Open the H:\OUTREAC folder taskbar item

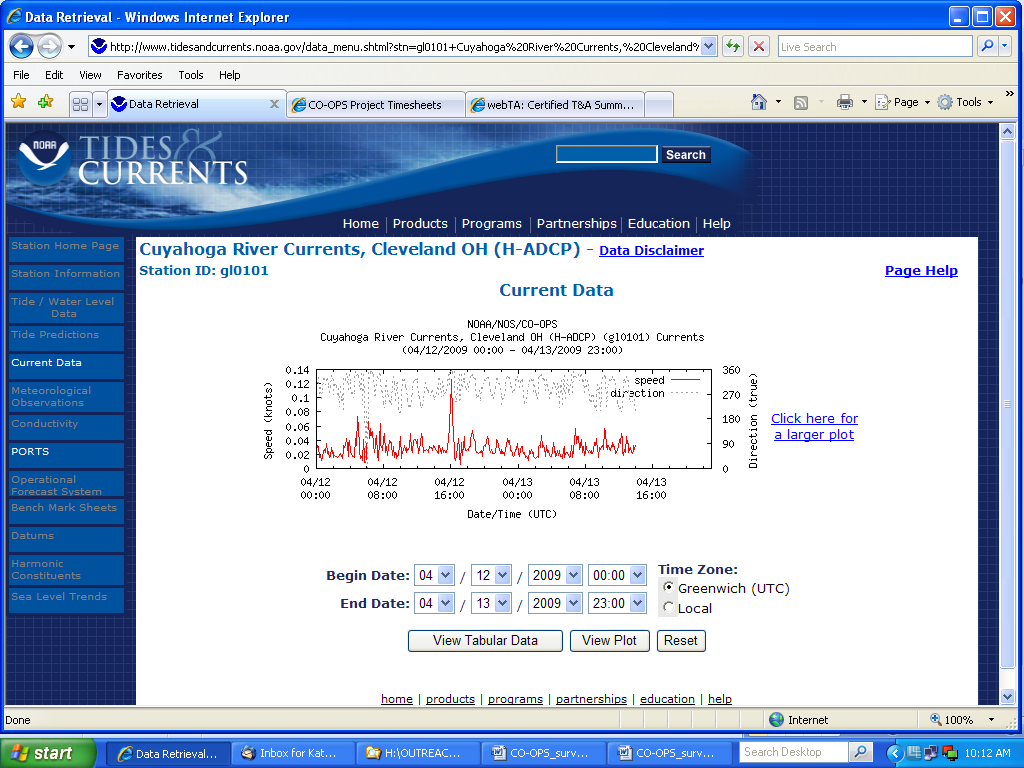point(419,753)
